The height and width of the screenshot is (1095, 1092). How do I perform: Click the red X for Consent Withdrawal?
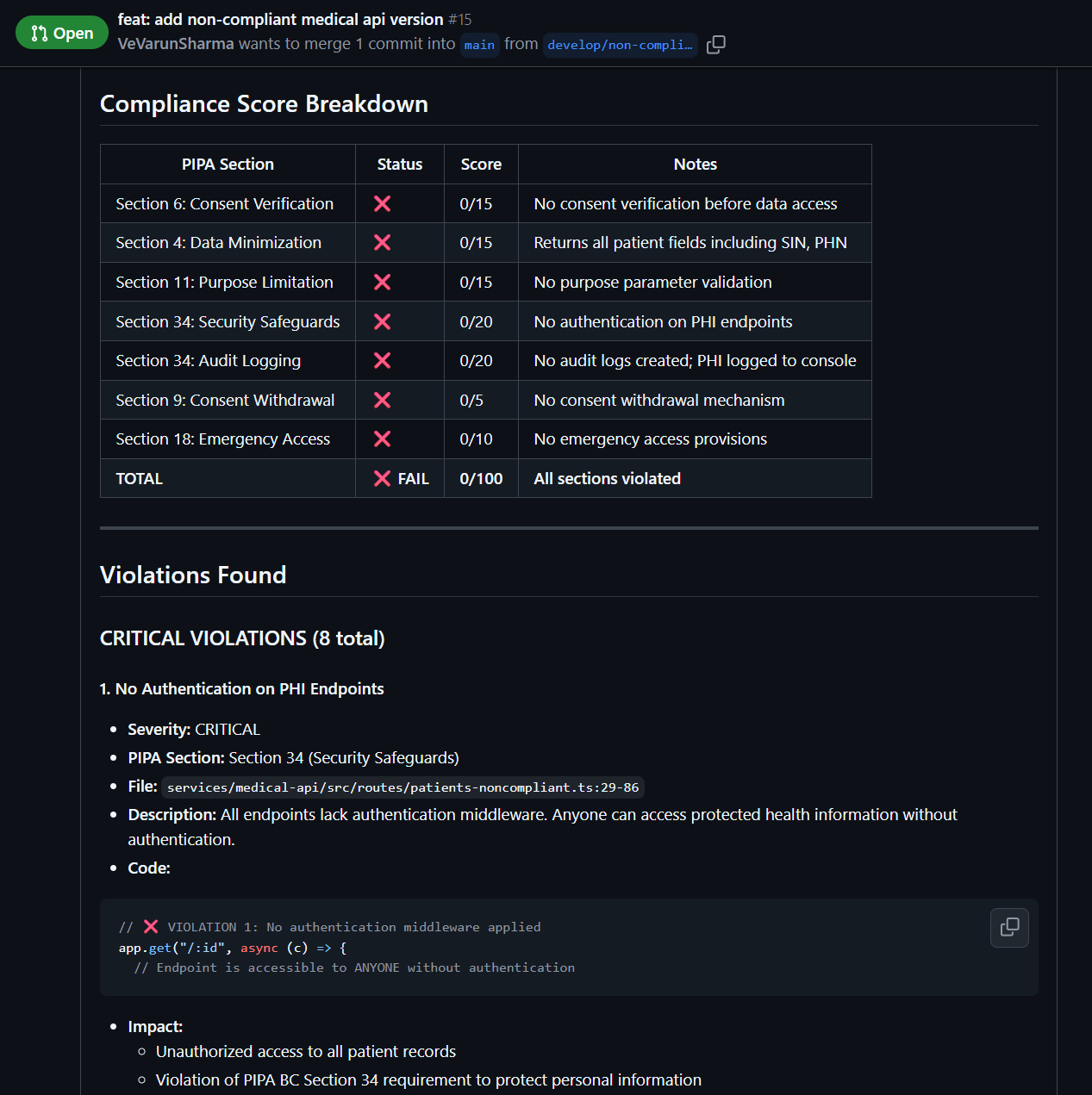383,400
